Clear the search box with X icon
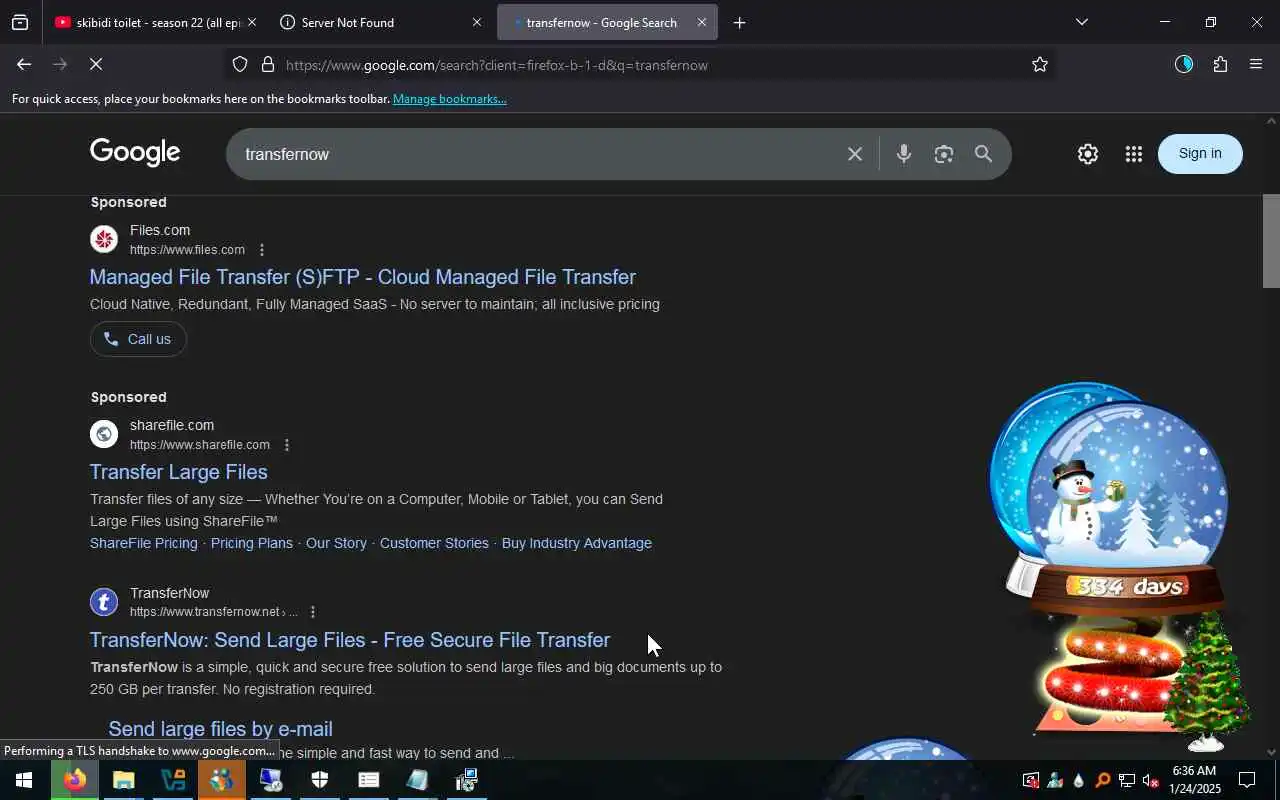 [855, 154]
